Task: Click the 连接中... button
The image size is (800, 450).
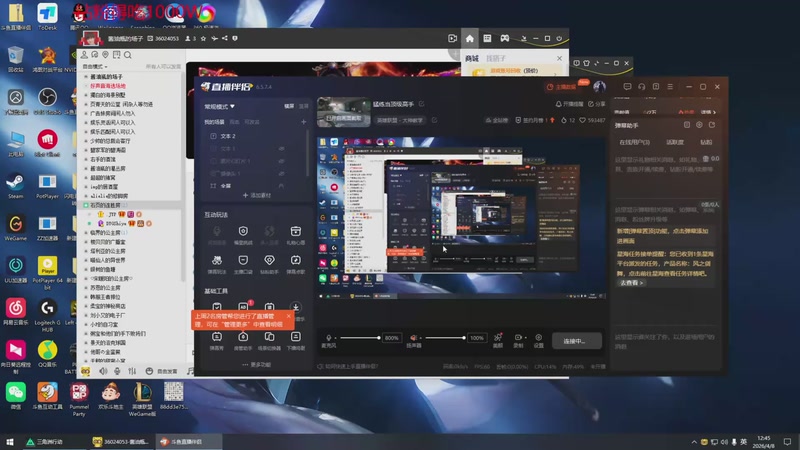Action: tap(576, 341)
